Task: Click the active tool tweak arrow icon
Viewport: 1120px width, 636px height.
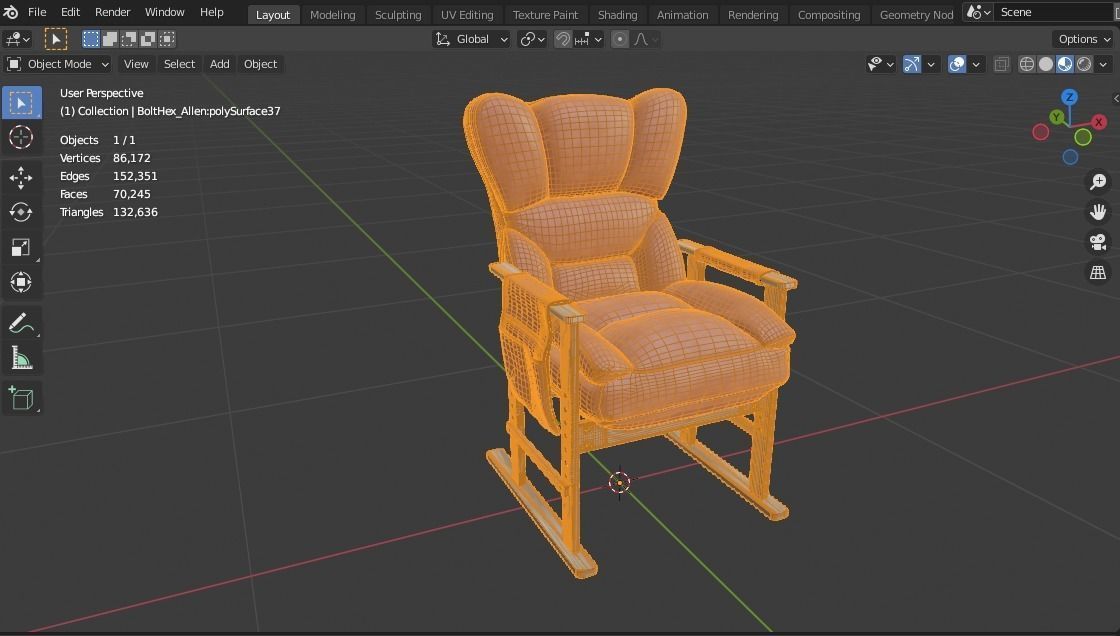Action: (56, 39)
